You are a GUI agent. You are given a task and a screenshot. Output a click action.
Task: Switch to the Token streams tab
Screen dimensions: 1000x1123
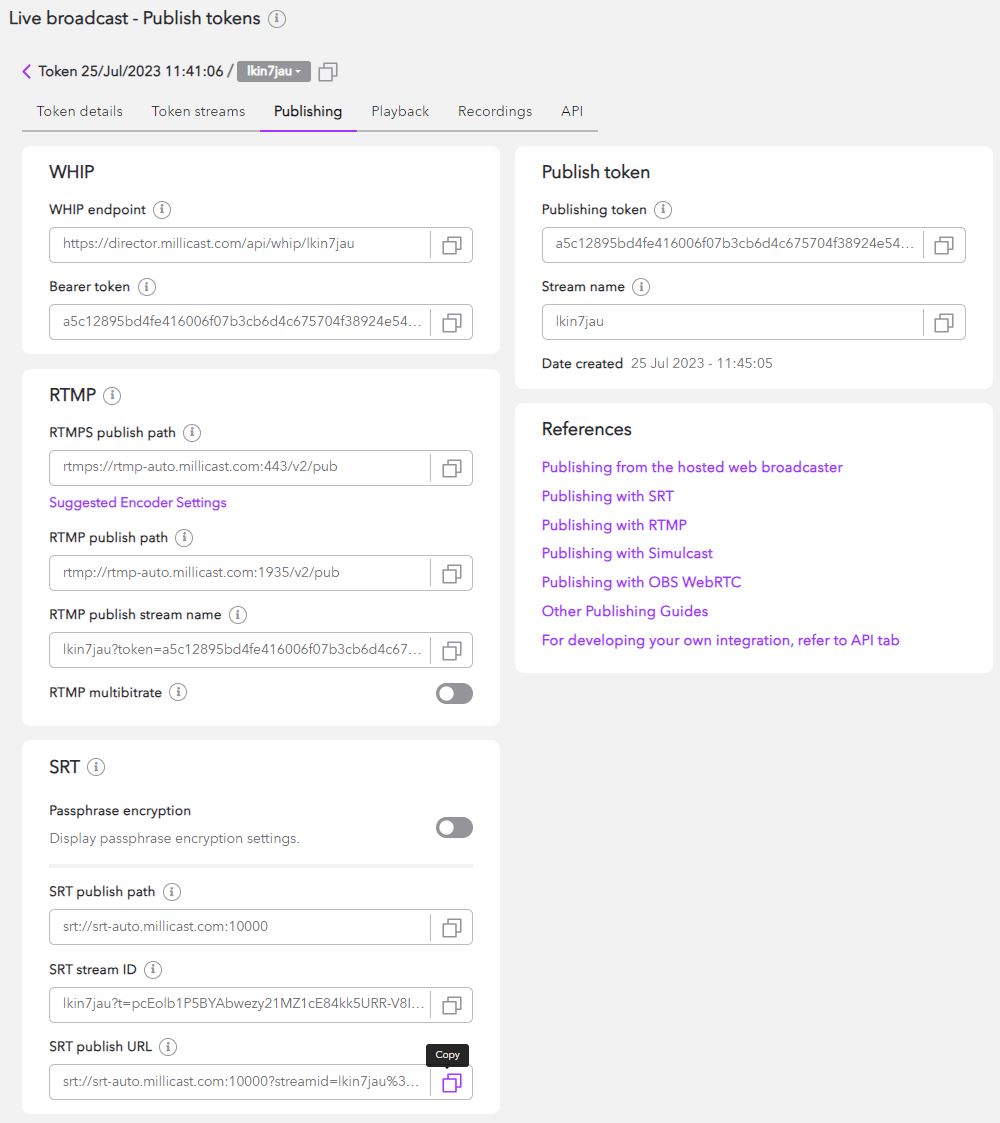[x=198, y=111]
